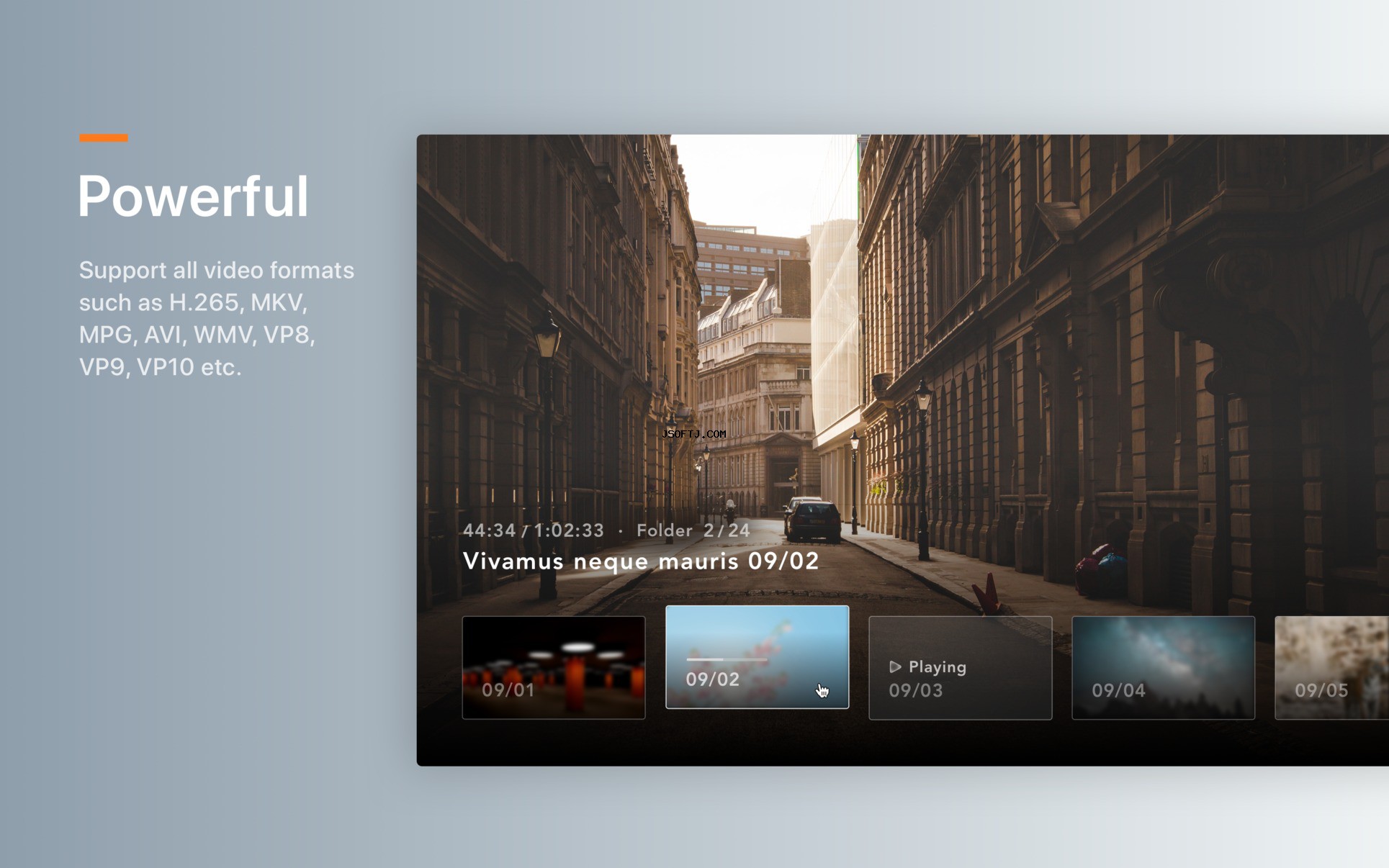Open the partially visible 09/05 thumbnail
The image size is (1389, 868).
[1331, 667]
